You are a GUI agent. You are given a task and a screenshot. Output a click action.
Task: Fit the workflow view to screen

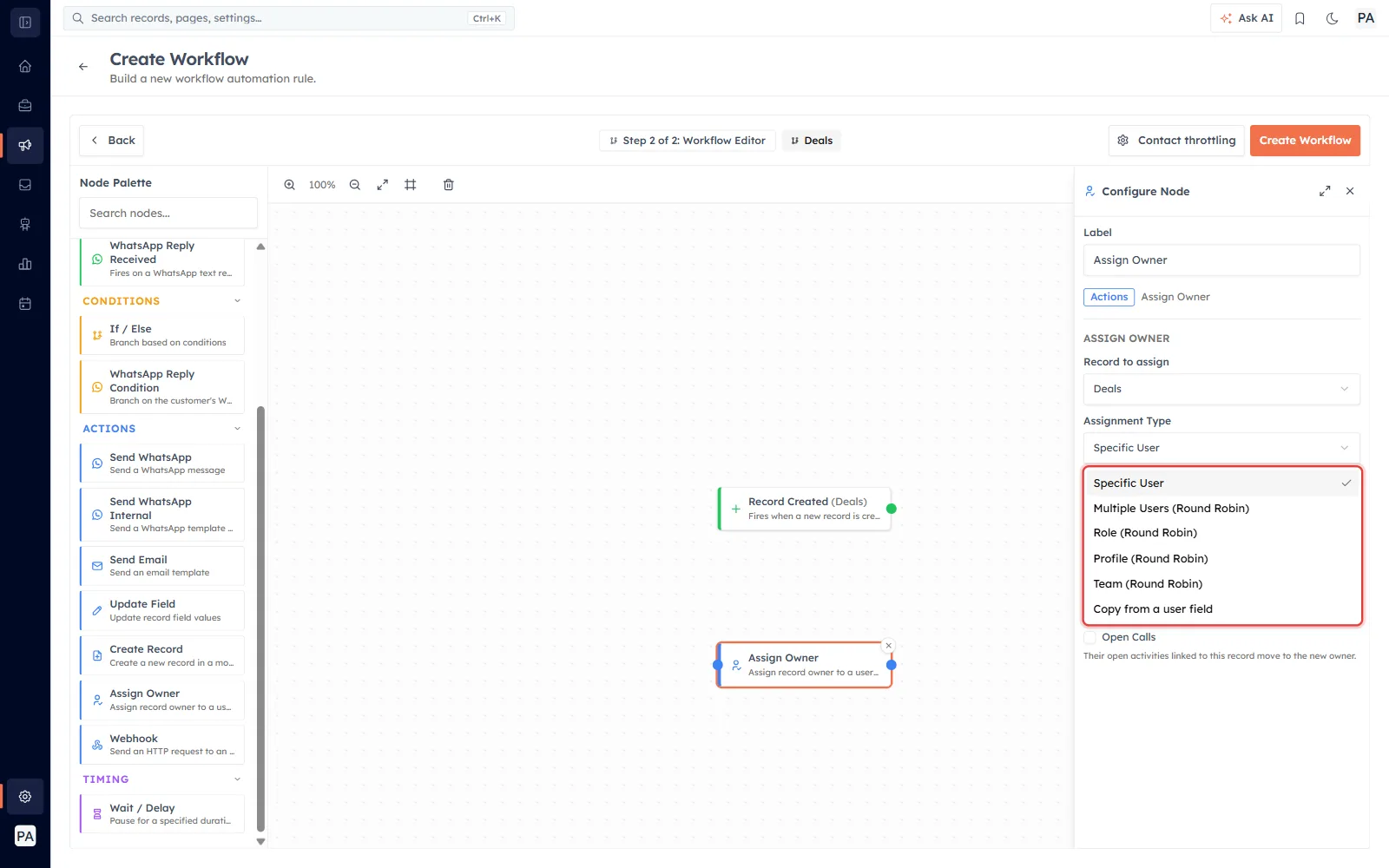(x=382, y=185)
